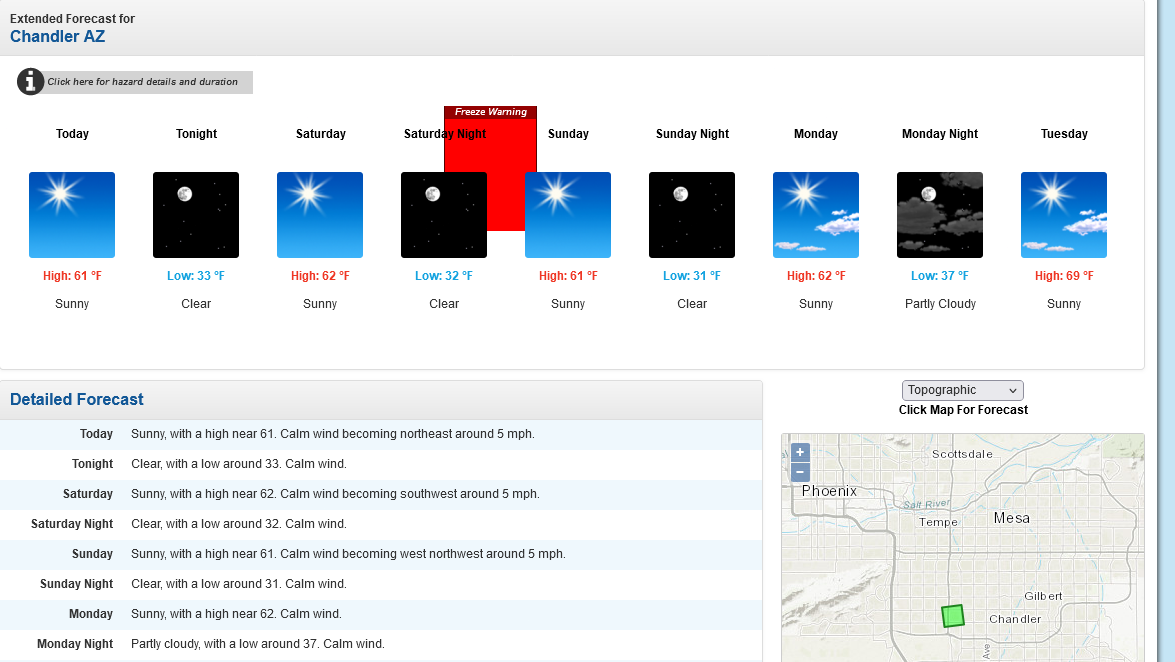Click the 'Partly Cloudy' condition label
This screenshot has width=1175, height=662.
[940, 304]
